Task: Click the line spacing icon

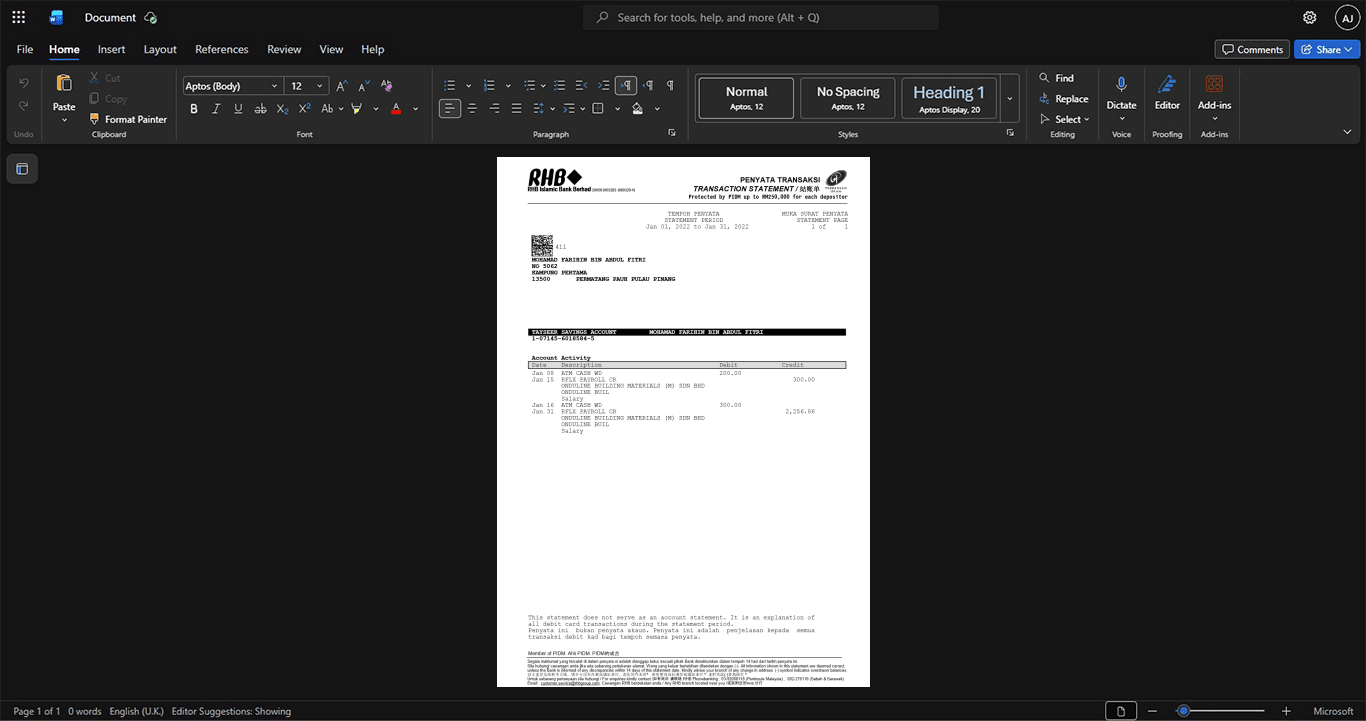Action: click(x=538, y=108)
